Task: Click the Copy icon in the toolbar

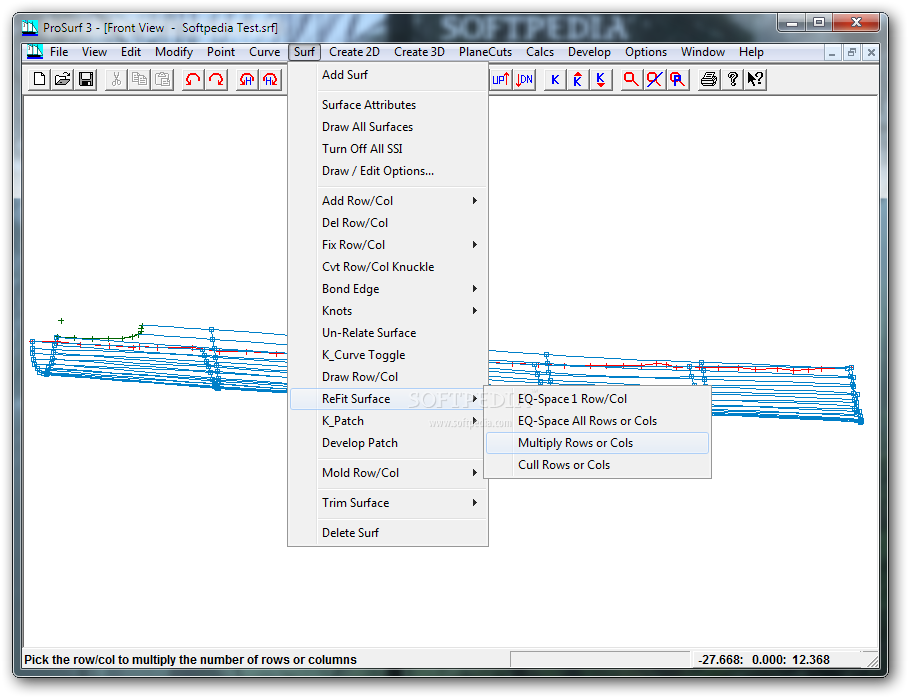Action: pyautogui.click(x=140, y=79)
